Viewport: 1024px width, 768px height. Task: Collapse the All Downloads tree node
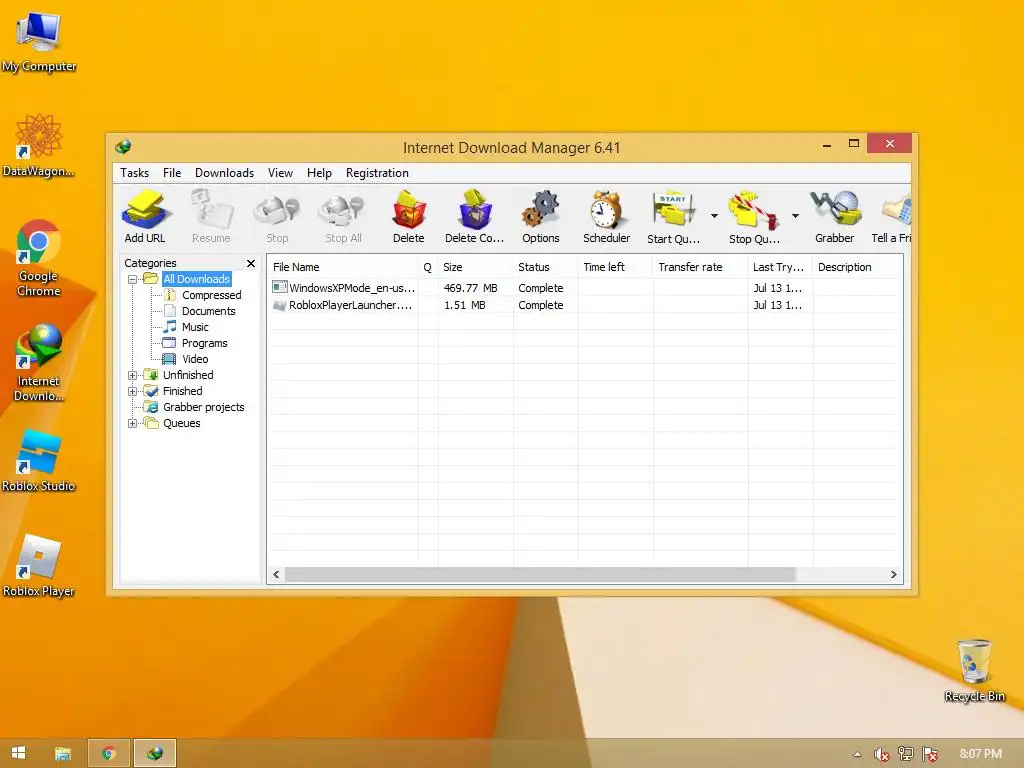pyautogui.click(x=133, y=280)
